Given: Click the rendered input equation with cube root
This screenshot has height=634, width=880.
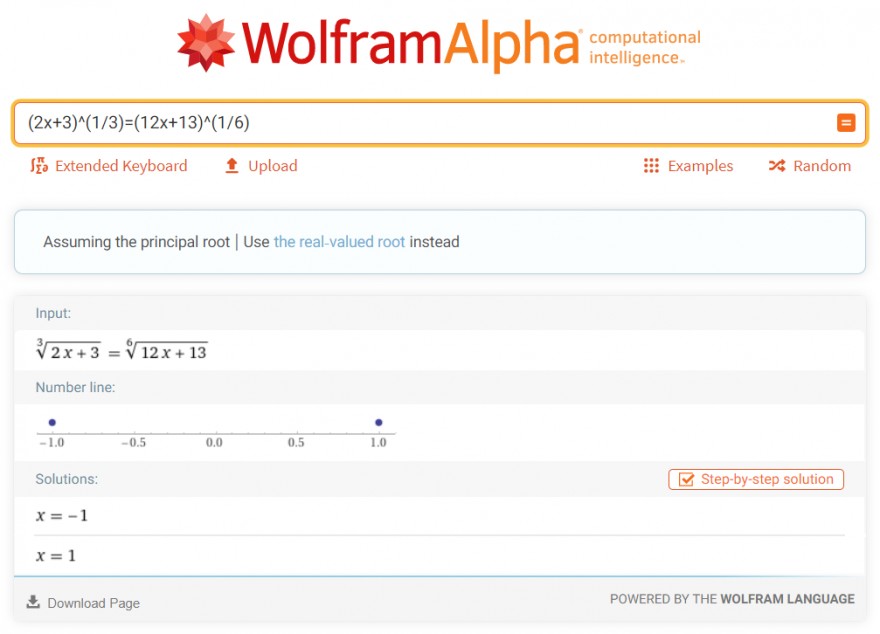Looking at the screenshot, I should pos(121,349).
